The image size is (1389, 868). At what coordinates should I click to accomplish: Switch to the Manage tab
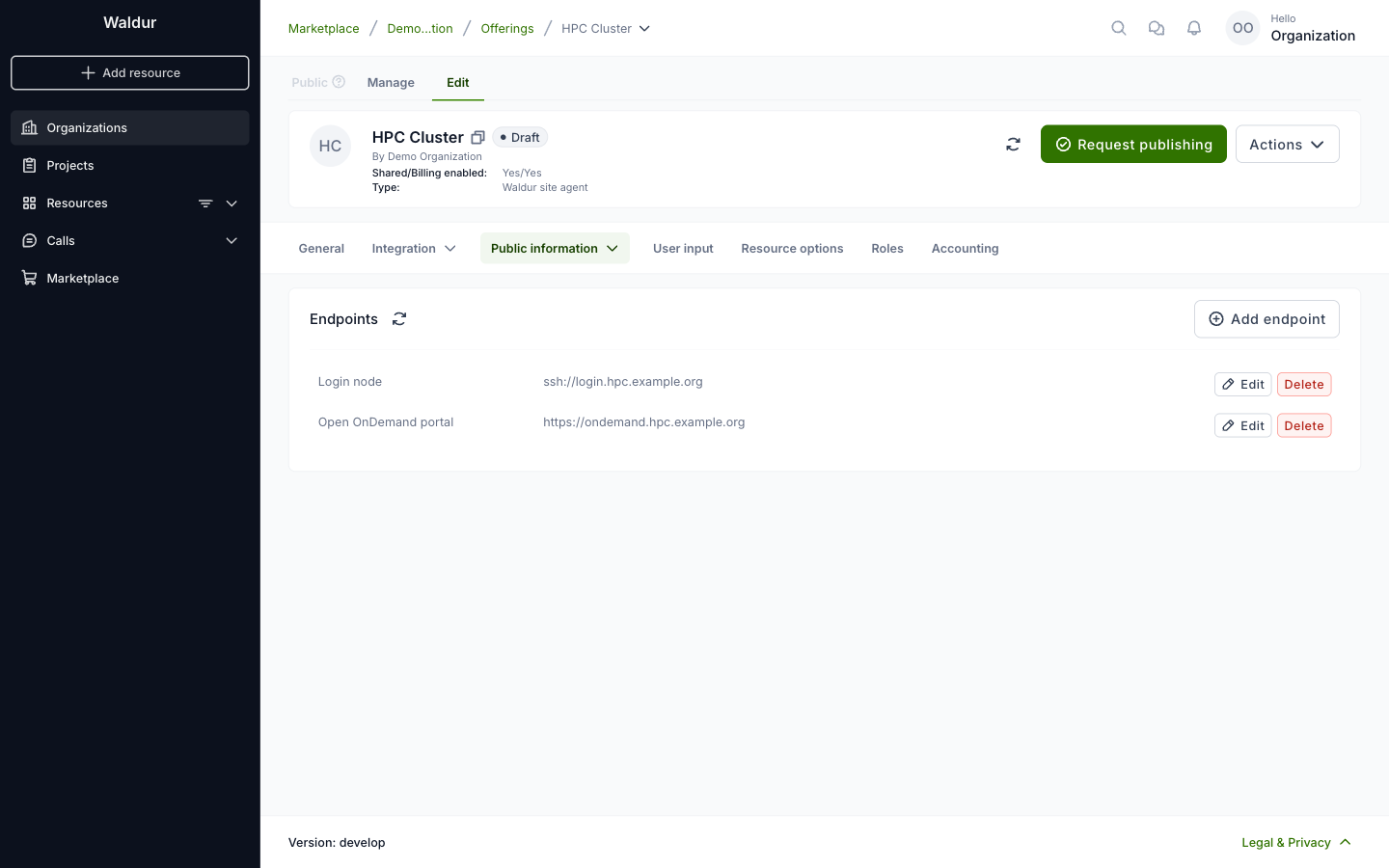click(391, 83)
